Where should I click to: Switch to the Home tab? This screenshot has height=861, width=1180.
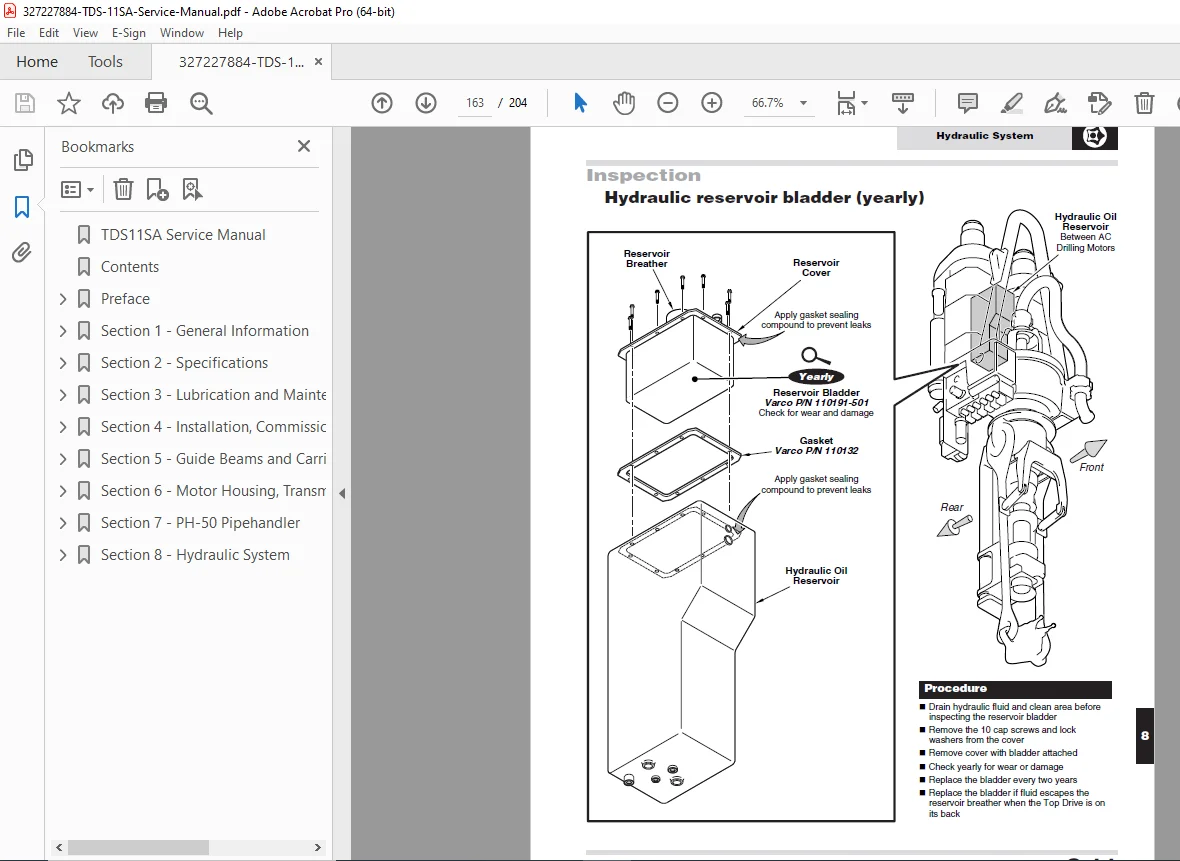(37, 62)
